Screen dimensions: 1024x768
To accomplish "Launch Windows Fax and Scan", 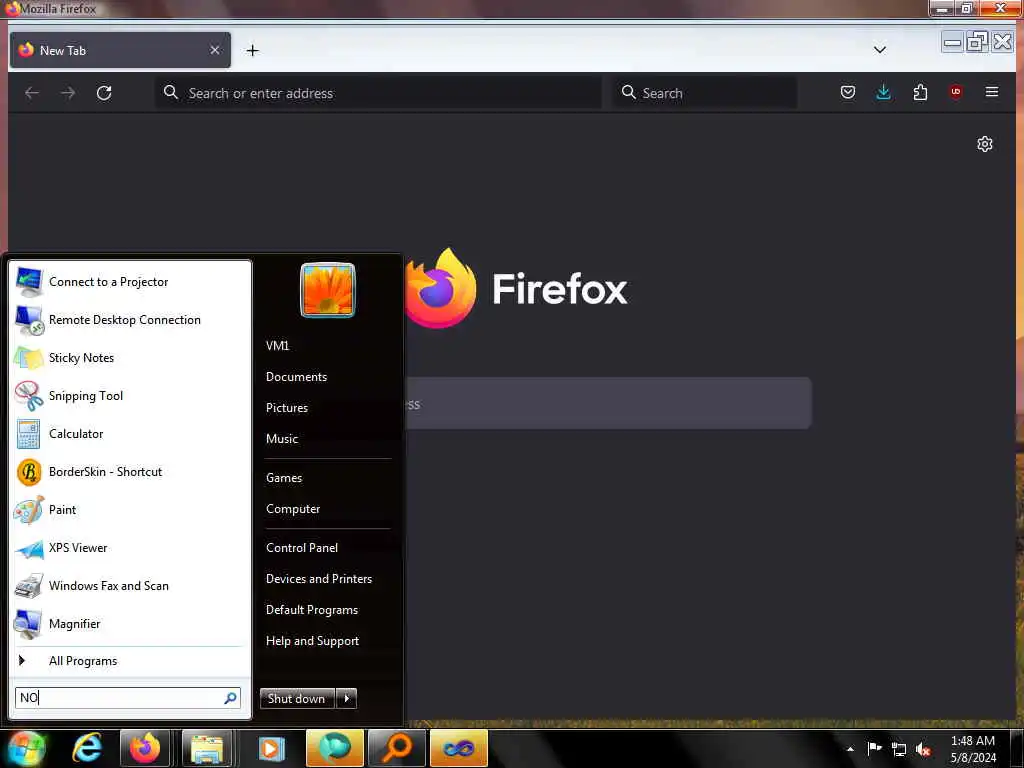I will coord(130,586).
